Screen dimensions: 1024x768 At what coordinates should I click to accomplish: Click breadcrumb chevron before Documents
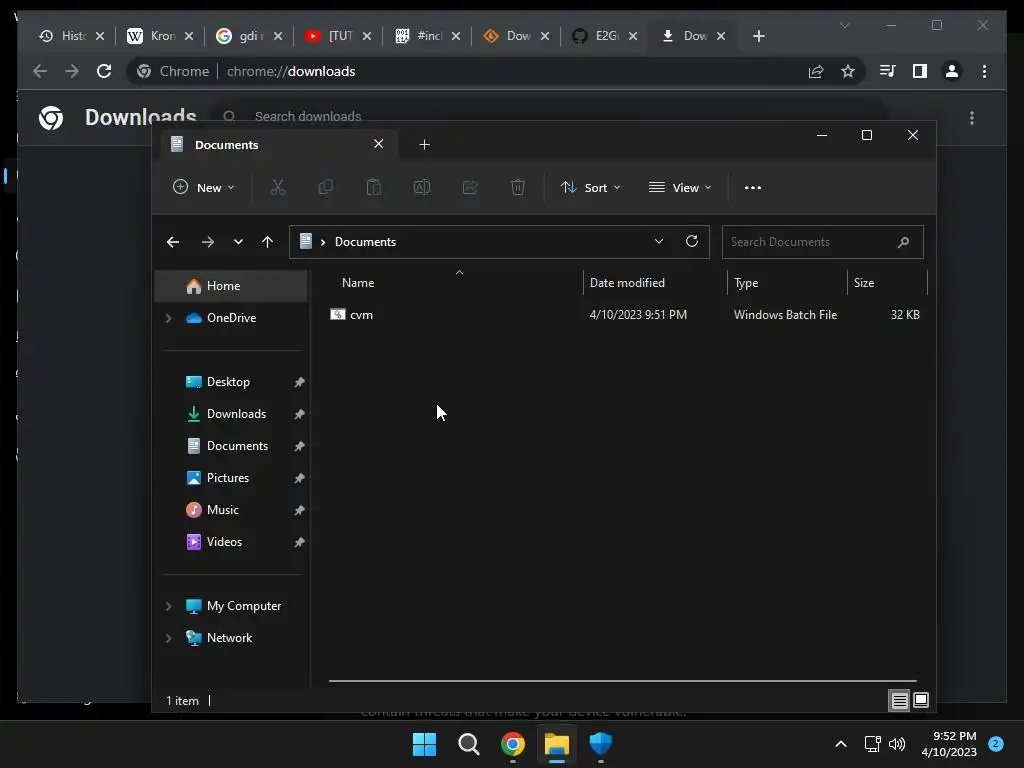point(323,242)
